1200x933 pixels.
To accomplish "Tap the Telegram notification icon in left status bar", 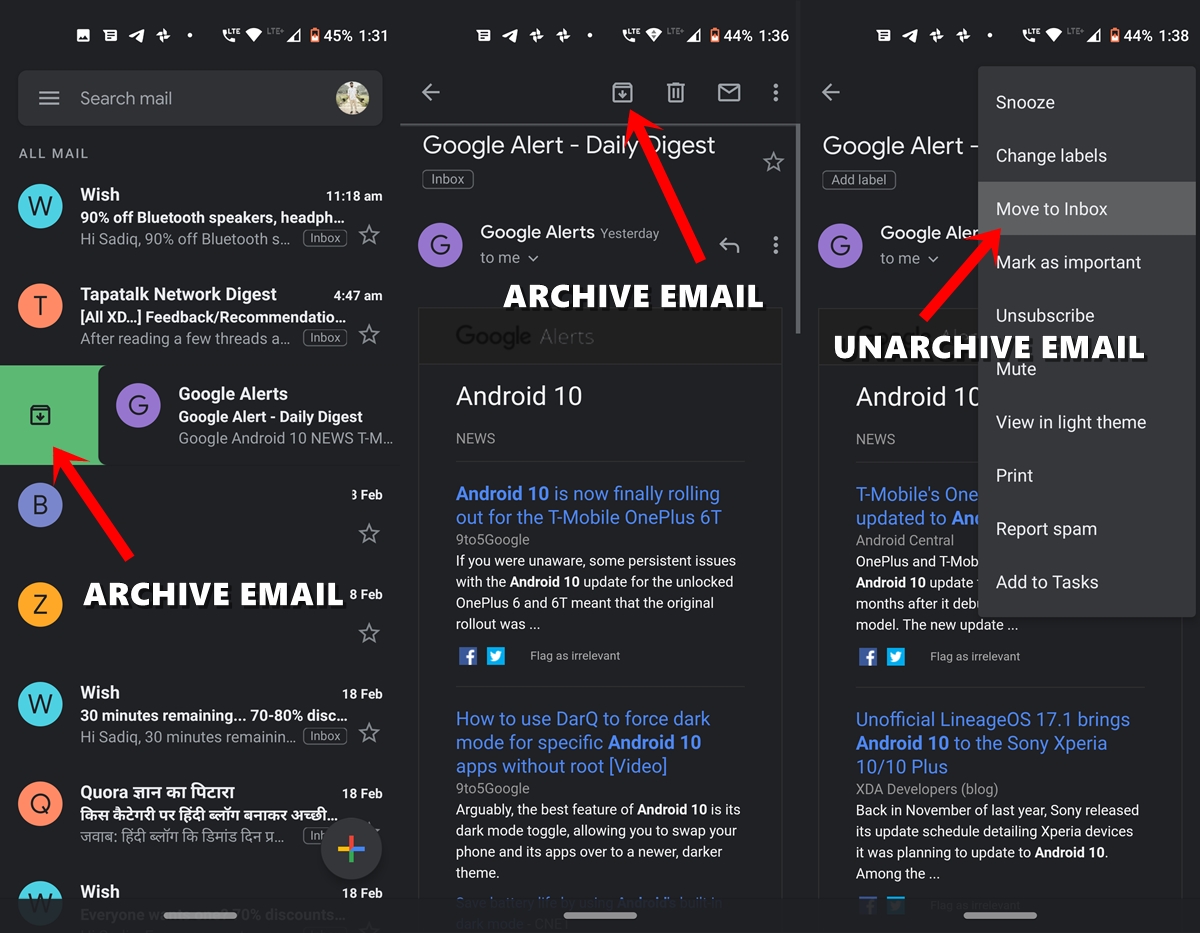I will coord(136,35).
